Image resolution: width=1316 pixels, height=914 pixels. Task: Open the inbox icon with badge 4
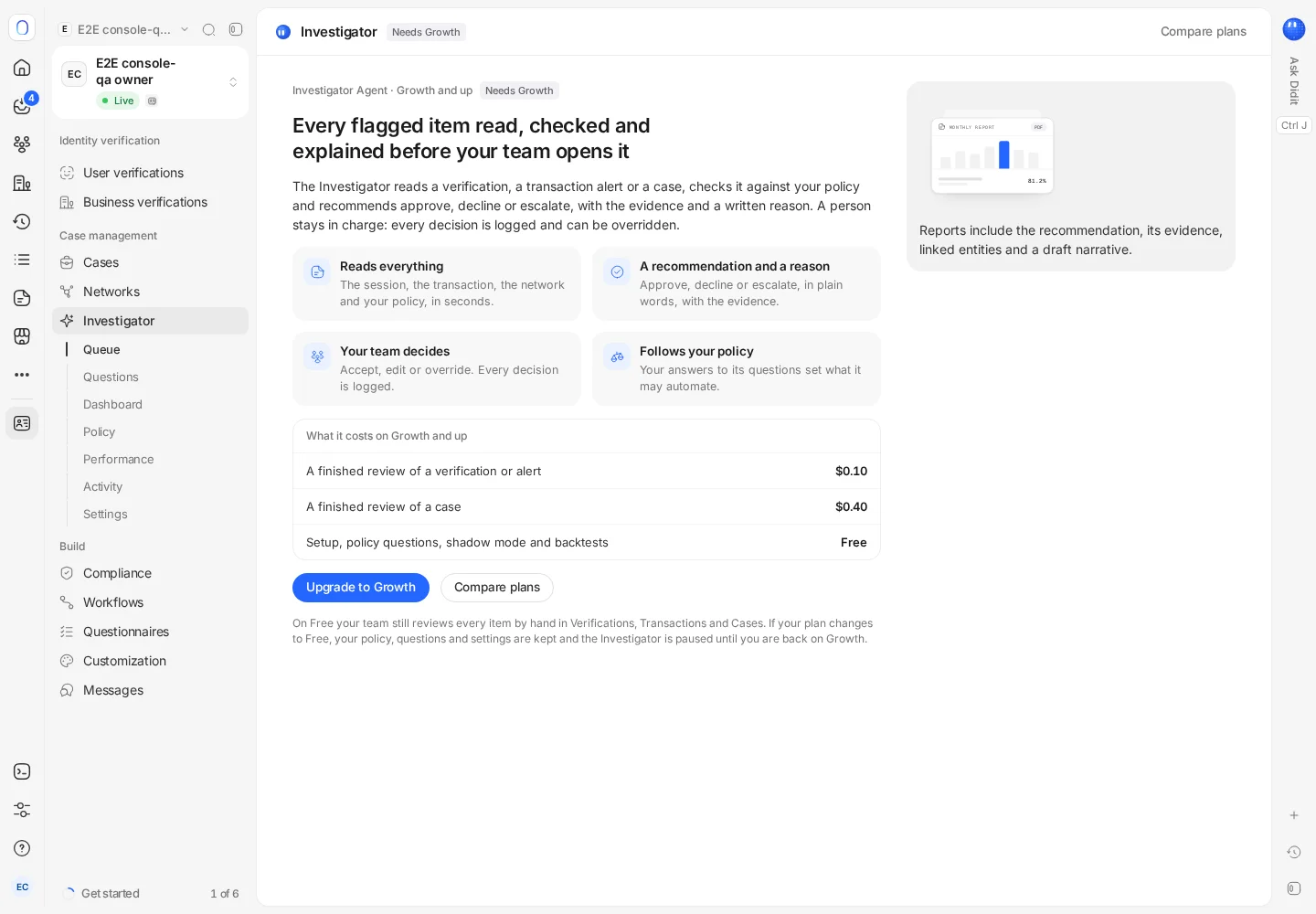[22, 106]
